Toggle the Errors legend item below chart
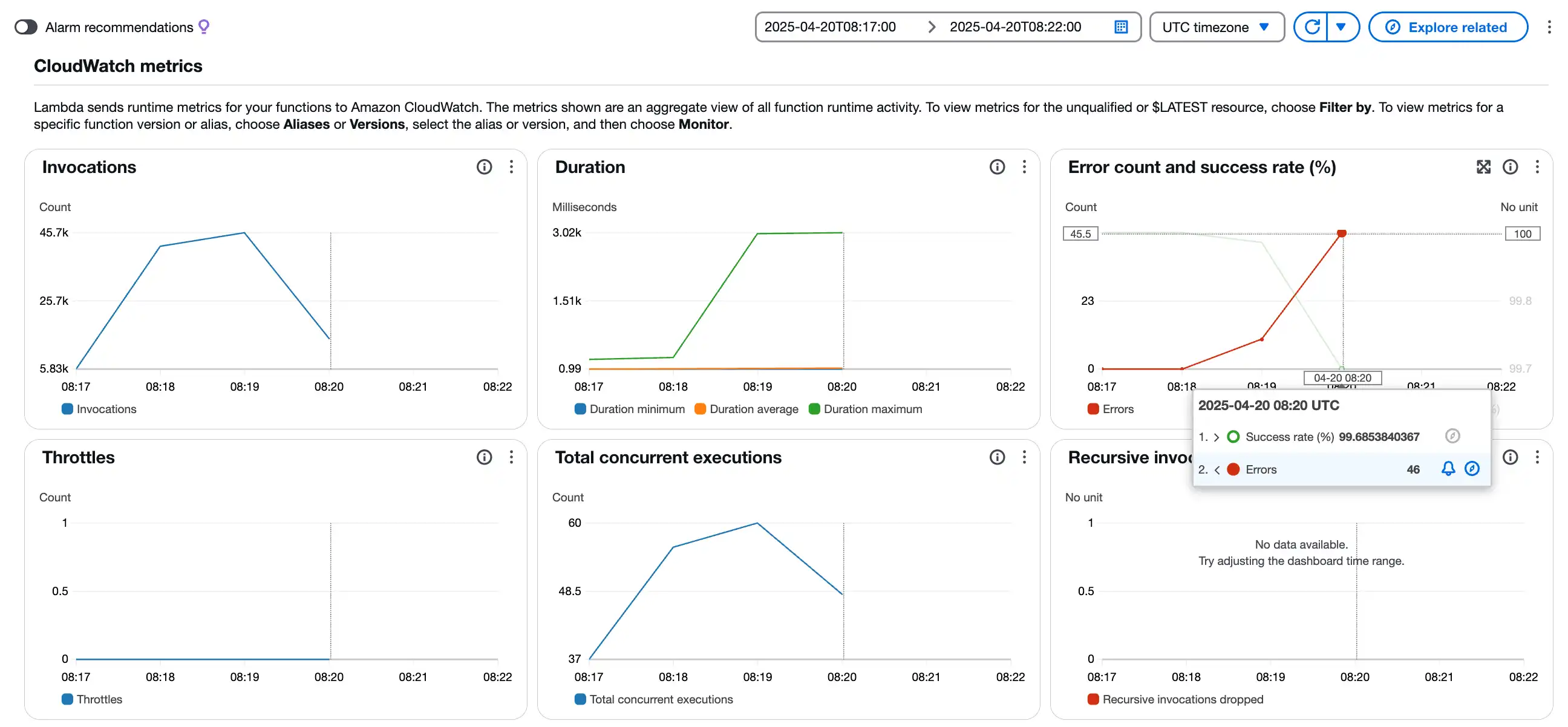This screenshot has width=1568, height=727. click(1111, 409)
